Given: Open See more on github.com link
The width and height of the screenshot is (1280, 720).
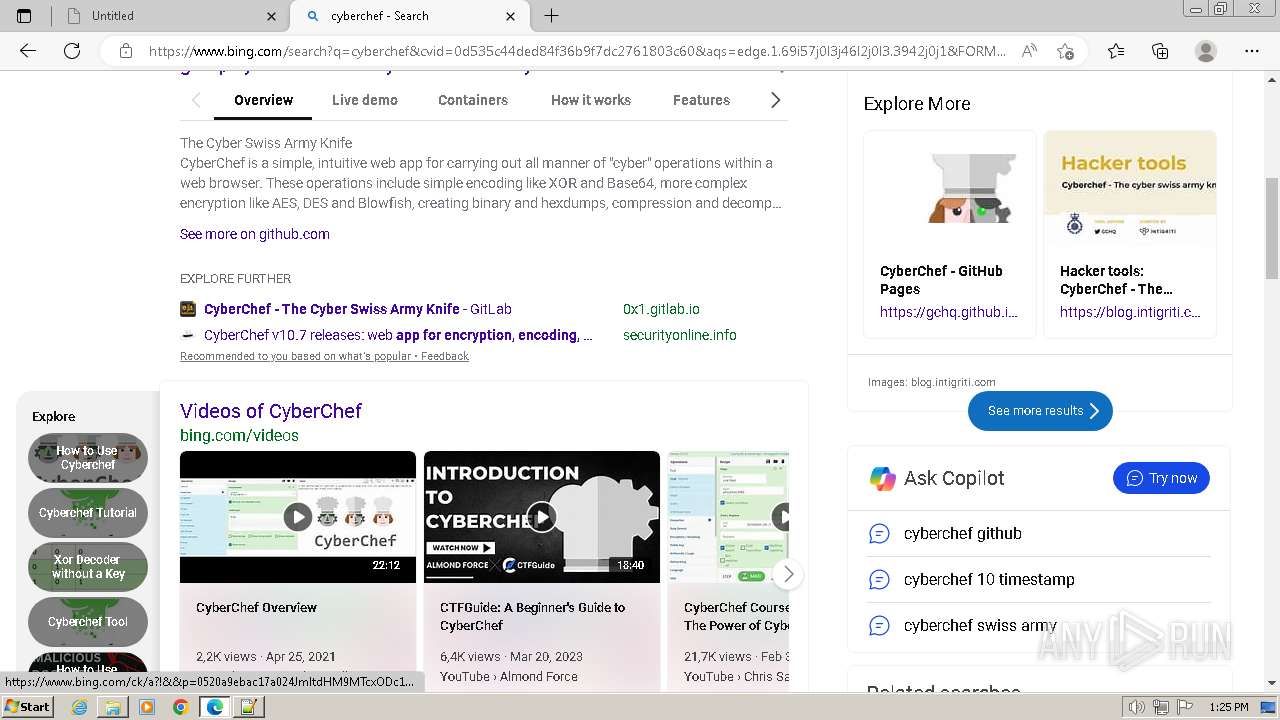Looking at the screenshot, I should click(x=255, y=234).
